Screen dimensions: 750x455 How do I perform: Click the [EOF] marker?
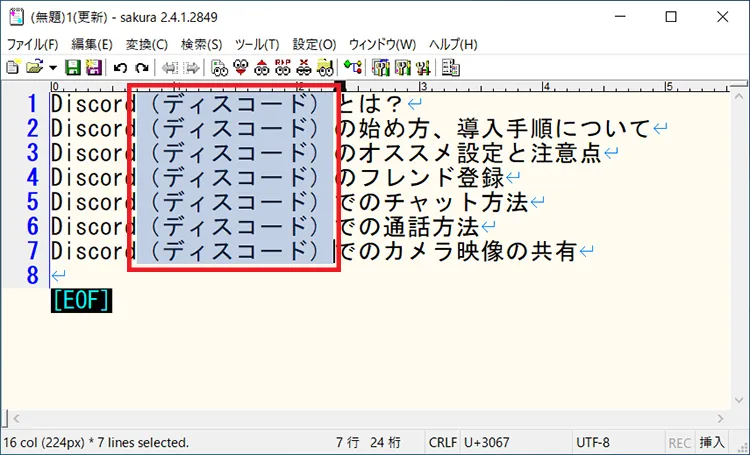[81, 300]
